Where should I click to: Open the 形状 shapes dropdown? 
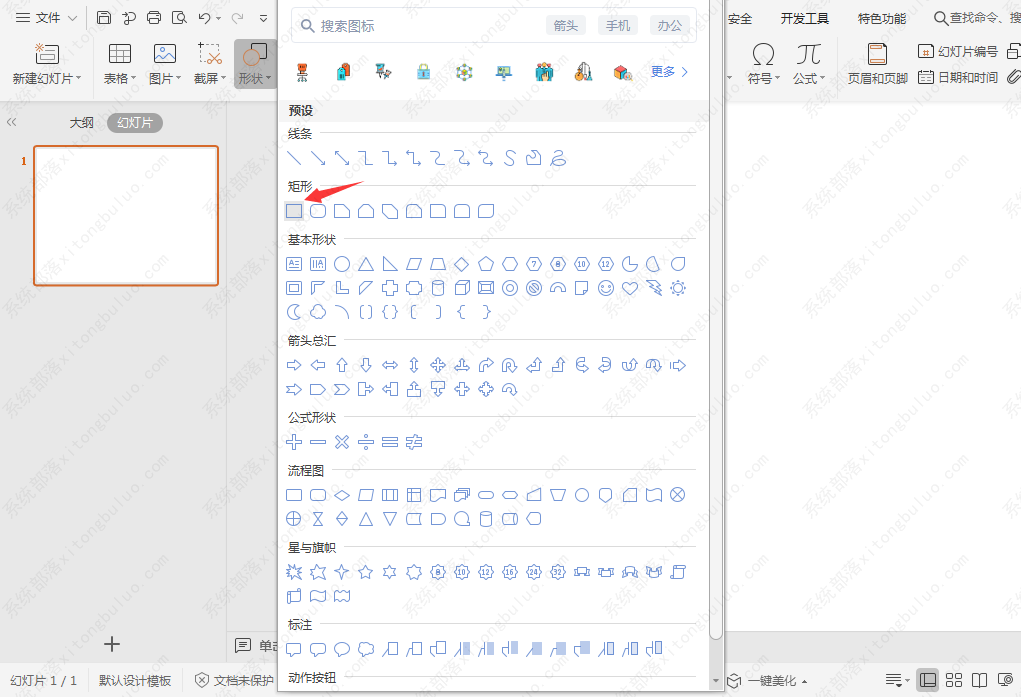tap(255, 64)
